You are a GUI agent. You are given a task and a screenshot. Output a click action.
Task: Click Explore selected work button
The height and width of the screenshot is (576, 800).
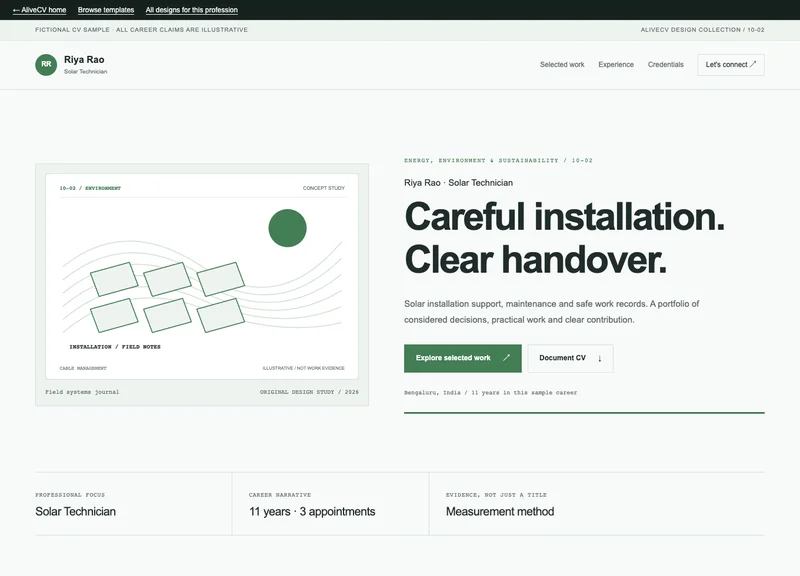(462, 358)
